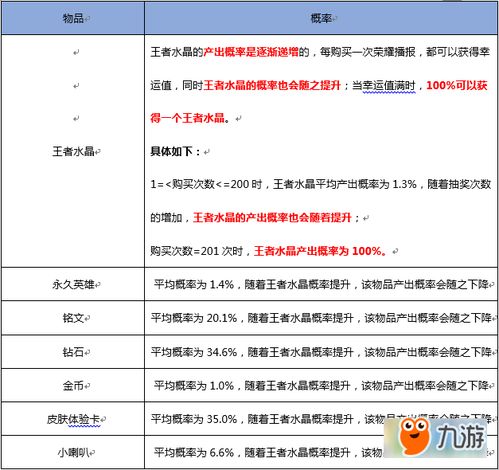Select the 皮肤体验卡 item cell
This screenshot has width=499, height=470.
point(73,419)
